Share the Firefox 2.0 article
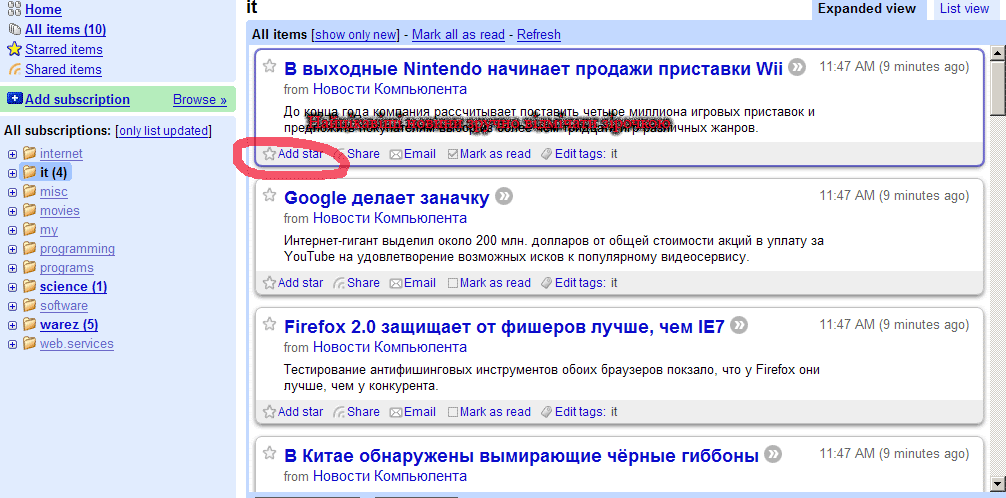The height and width of the screenshot is (498, 1006). pyautogui.click(x=356, y=411)
